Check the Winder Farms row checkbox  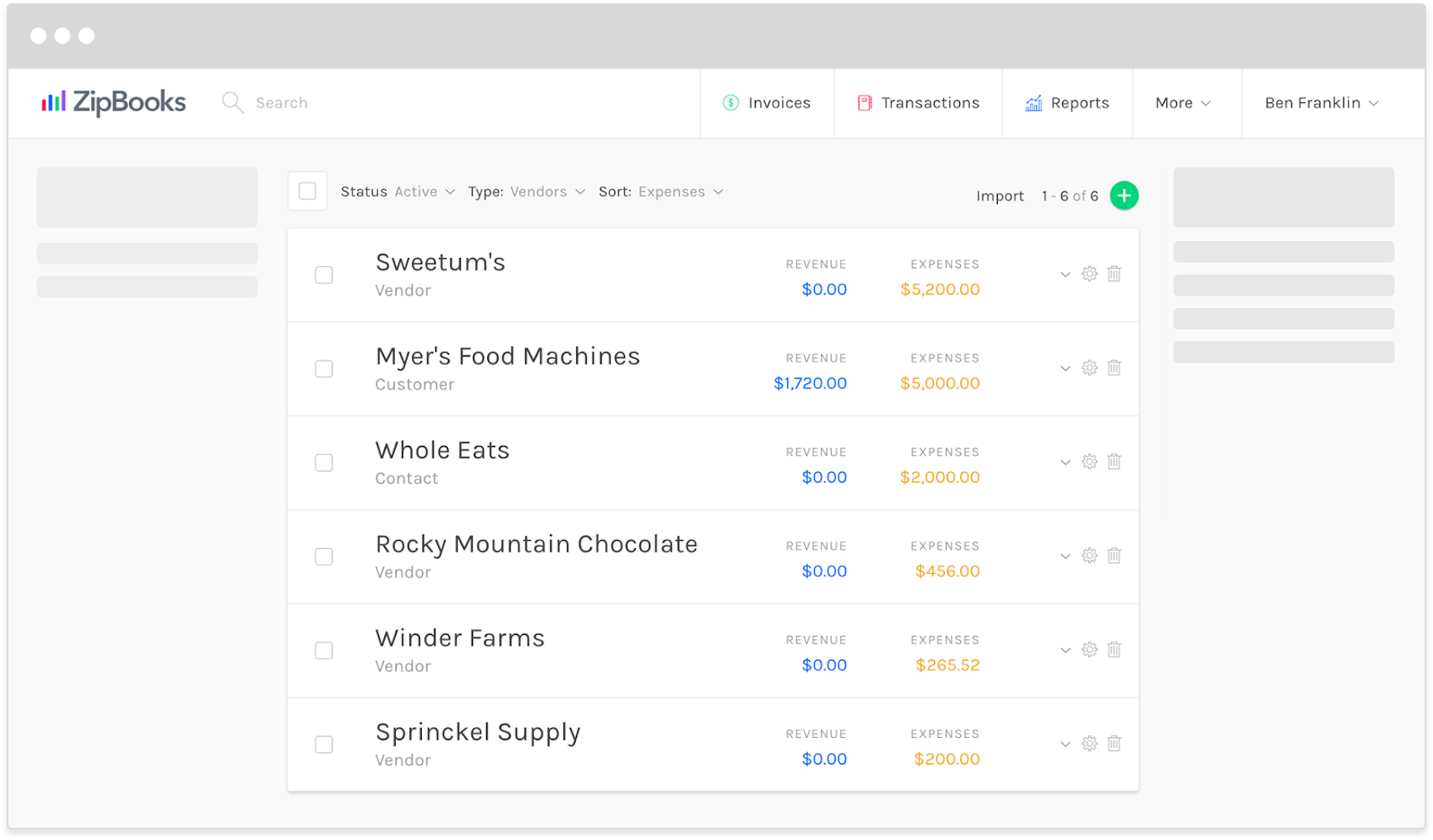[x=324, y=651]
